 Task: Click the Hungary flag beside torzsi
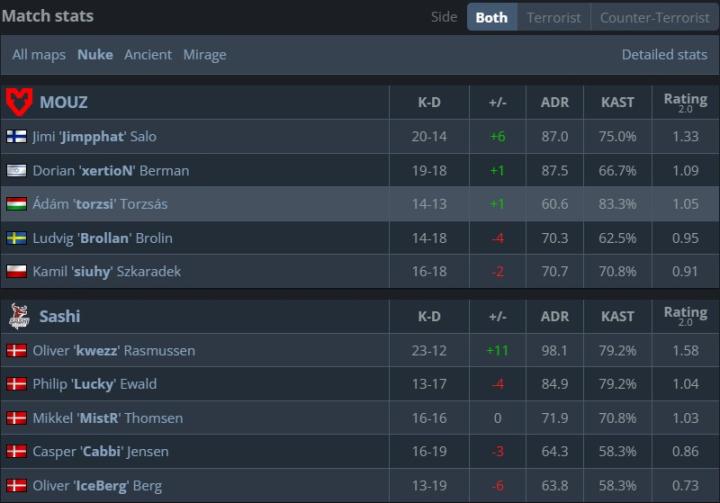tap(17, 205)
